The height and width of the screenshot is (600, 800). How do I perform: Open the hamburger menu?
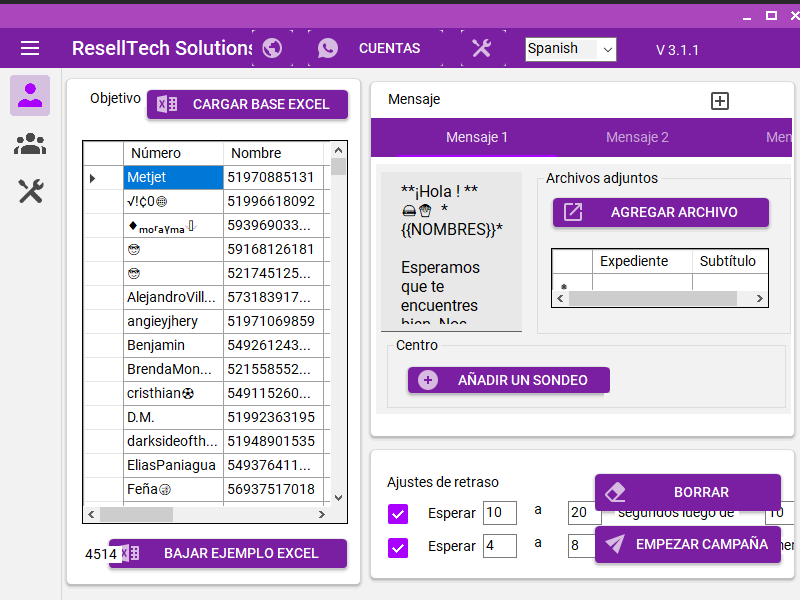click(x=30, y=48)
